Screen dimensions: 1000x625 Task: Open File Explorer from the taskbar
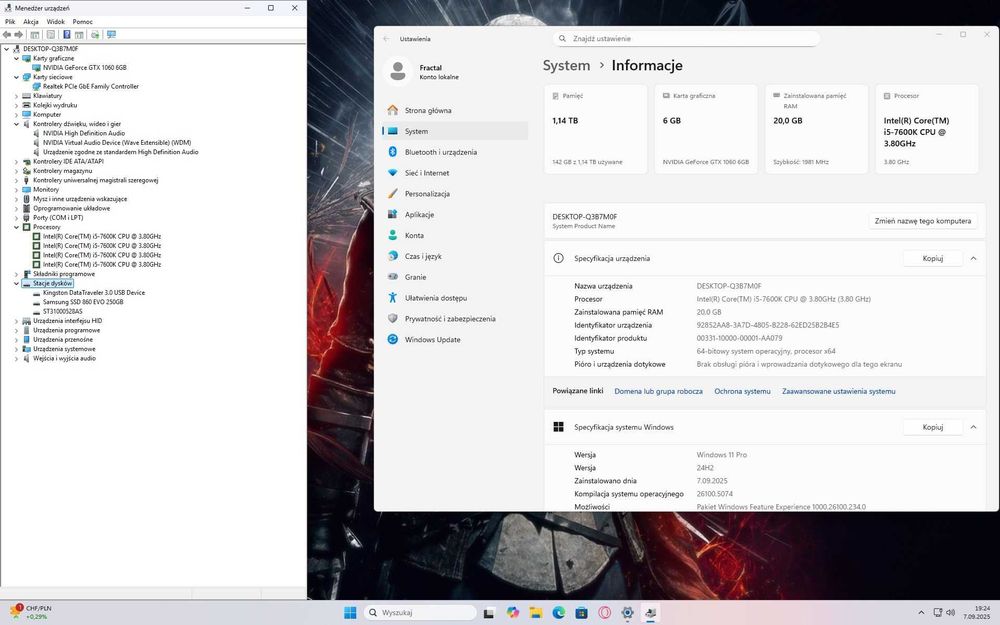click(536, 613)
